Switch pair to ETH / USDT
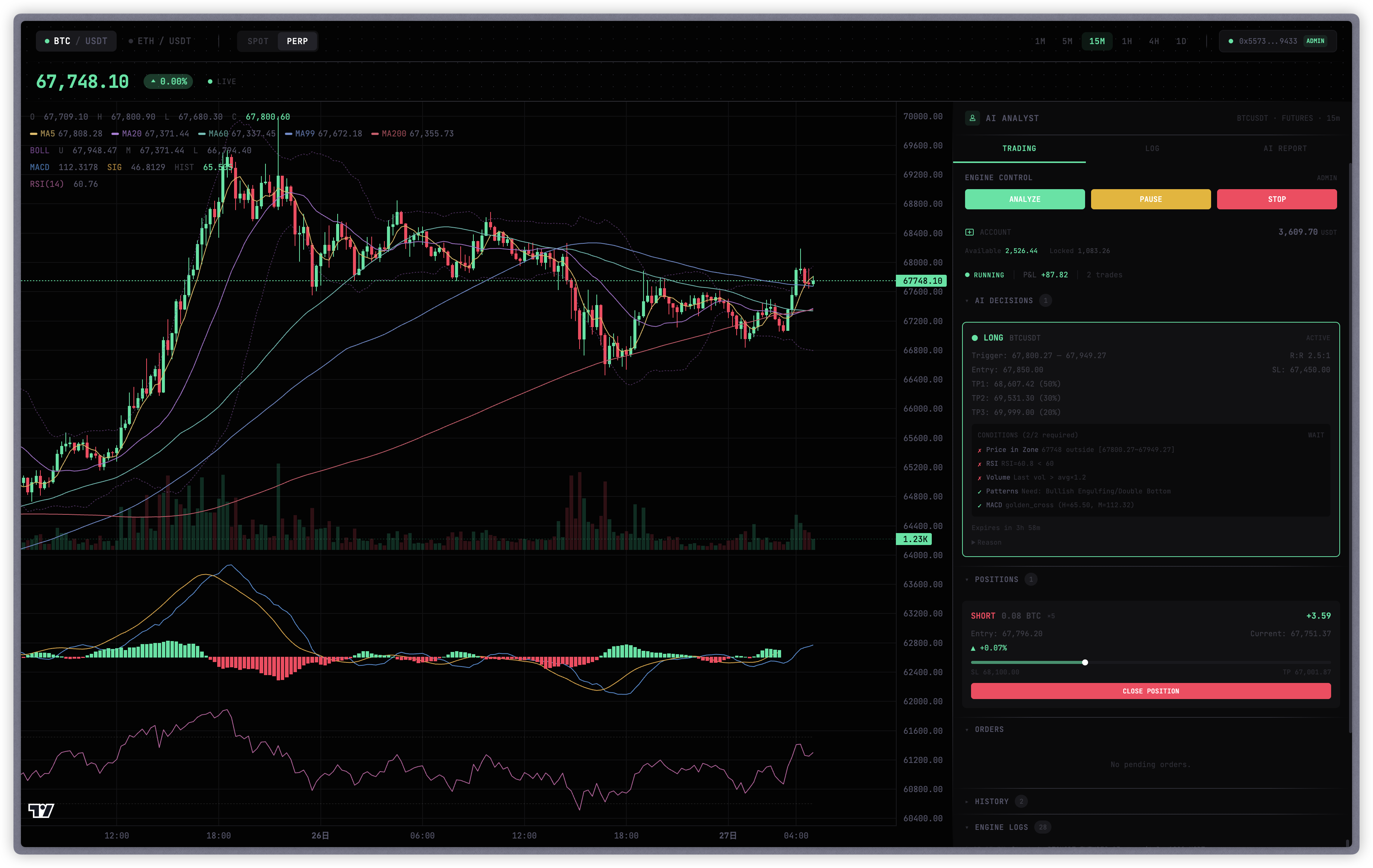Viewport: 1373px width, 868px height. tap(160, 41)
